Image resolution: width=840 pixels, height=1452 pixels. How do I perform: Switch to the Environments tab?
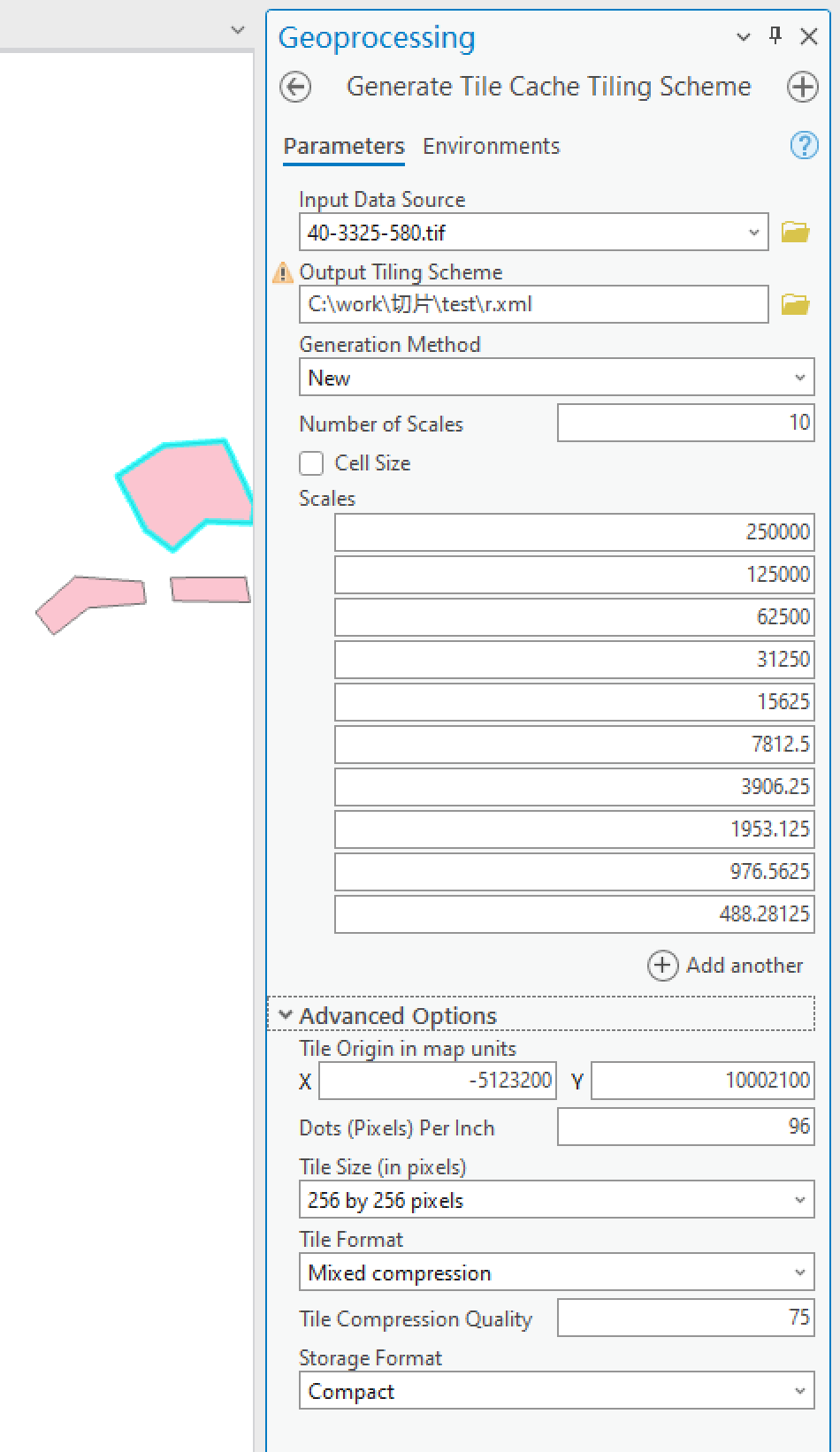point(491,146)
